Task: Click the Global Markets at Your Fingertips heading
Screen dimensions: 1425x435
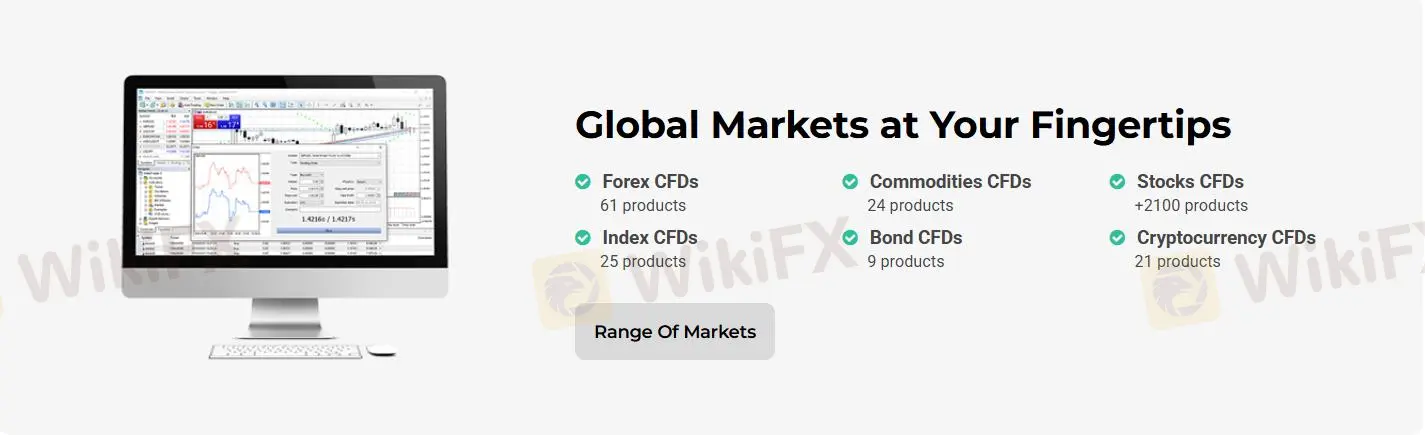Action: pos(903,126)
